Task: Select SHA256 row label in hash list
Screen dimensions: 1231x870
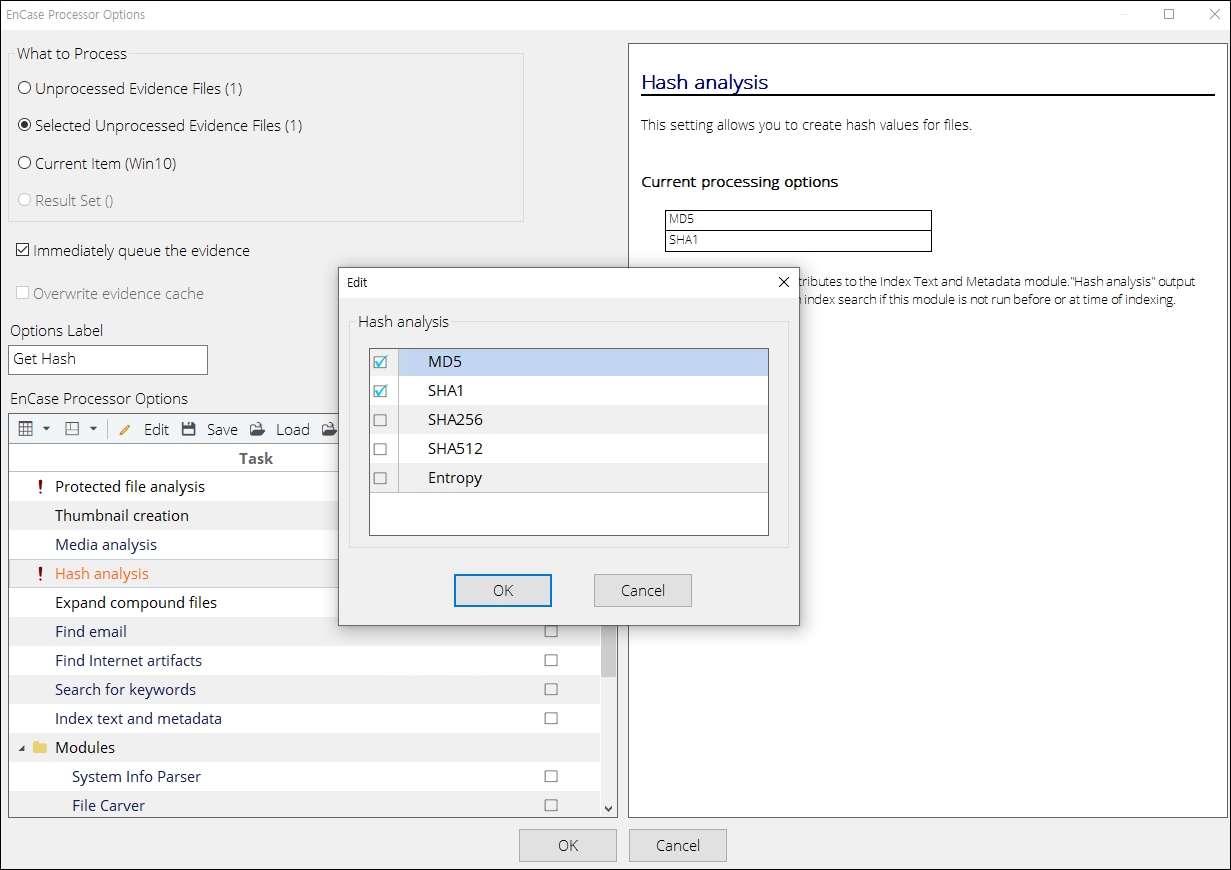Action: pos(455,420)
